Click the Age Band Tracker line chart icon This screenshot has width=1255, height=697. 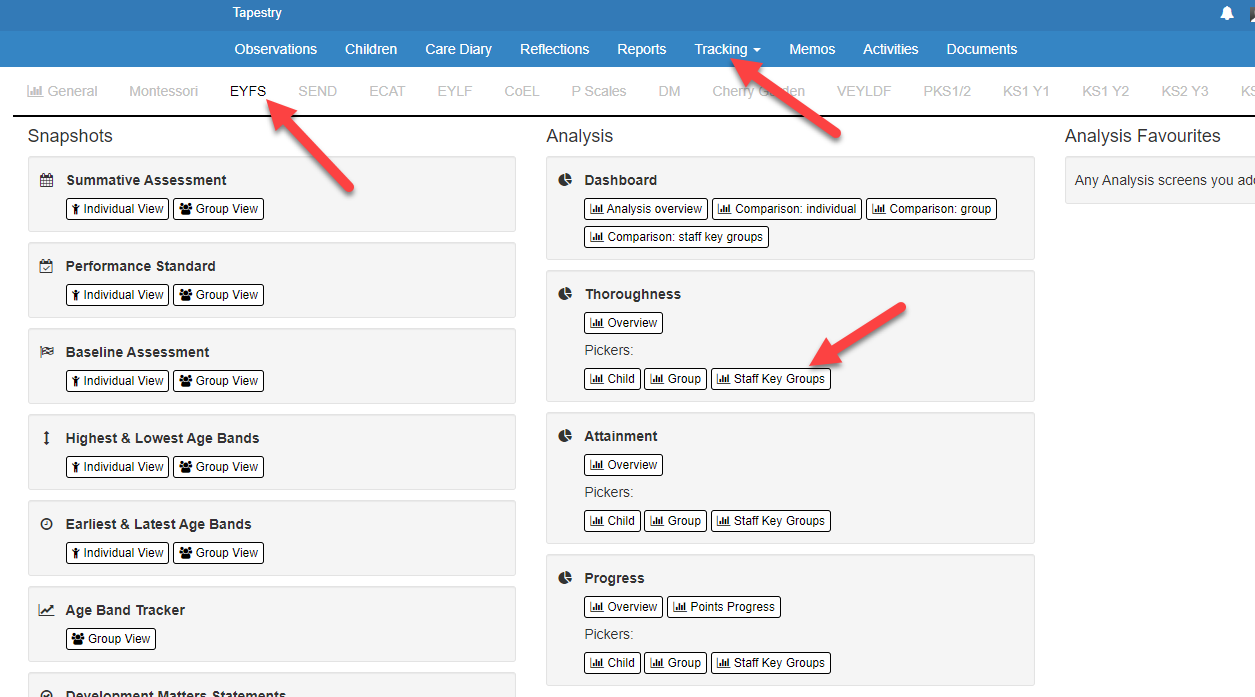click(46, 610)
